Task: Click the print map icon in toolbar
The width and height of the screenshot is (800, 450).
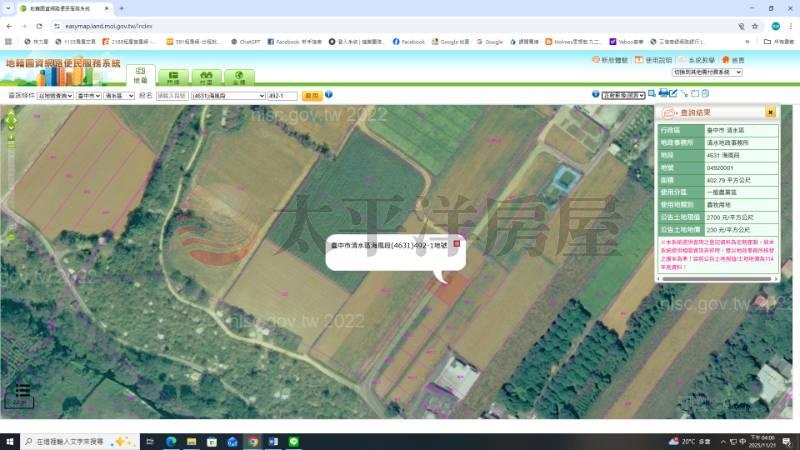Action: (662, 94)
